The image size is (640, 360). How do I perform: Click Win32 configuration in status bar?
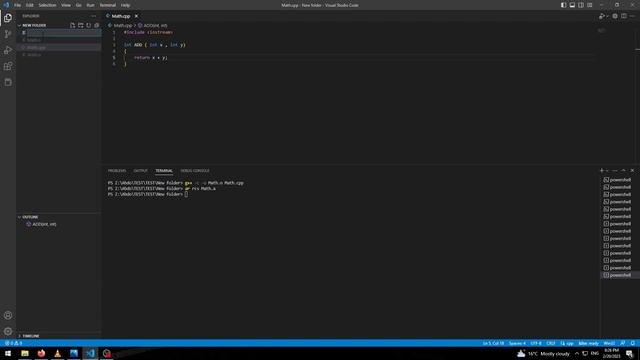click(609, 343)
